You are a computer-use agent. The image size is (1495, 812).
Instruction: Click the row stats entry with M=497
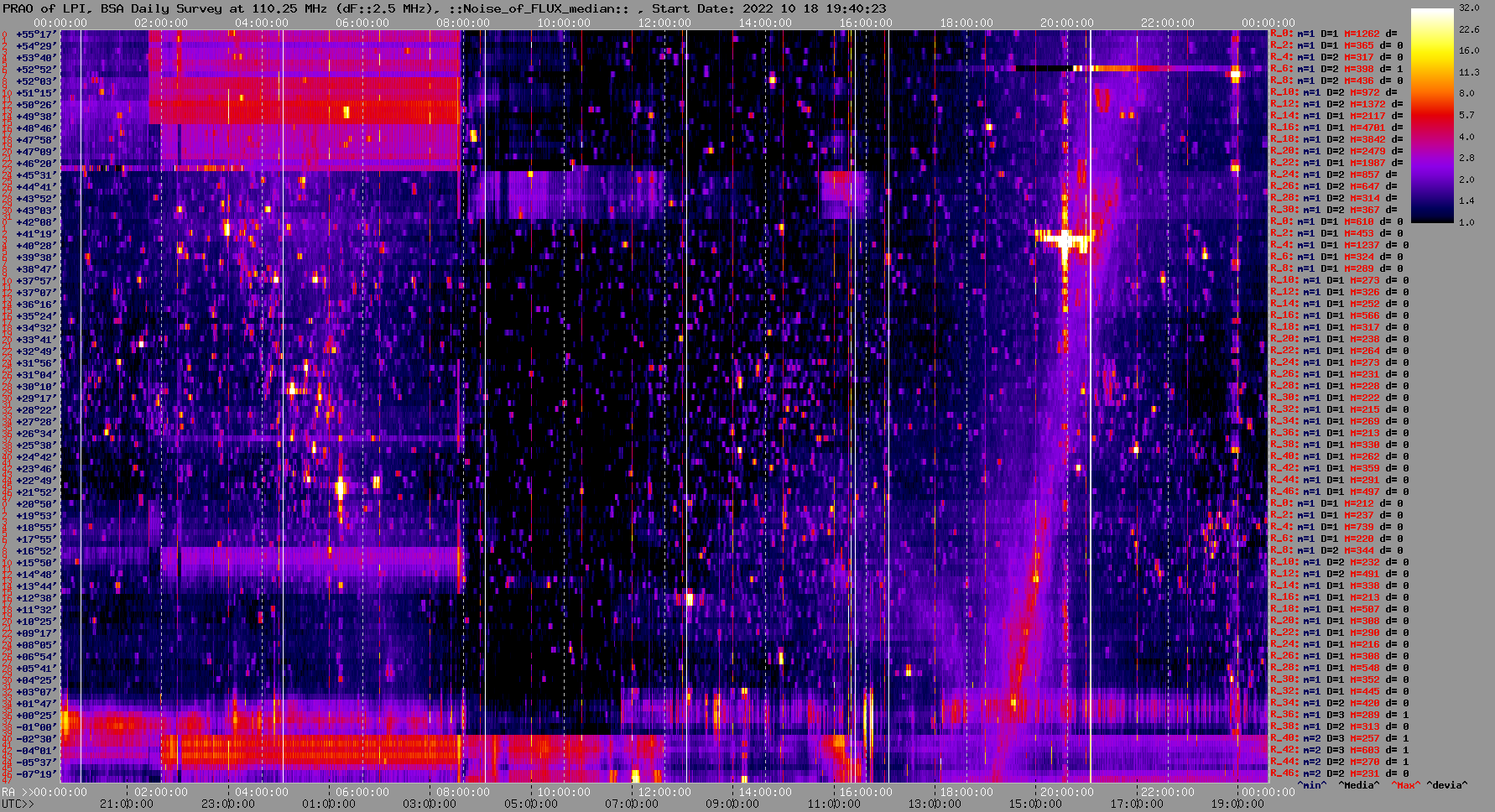click(1340, 492)
